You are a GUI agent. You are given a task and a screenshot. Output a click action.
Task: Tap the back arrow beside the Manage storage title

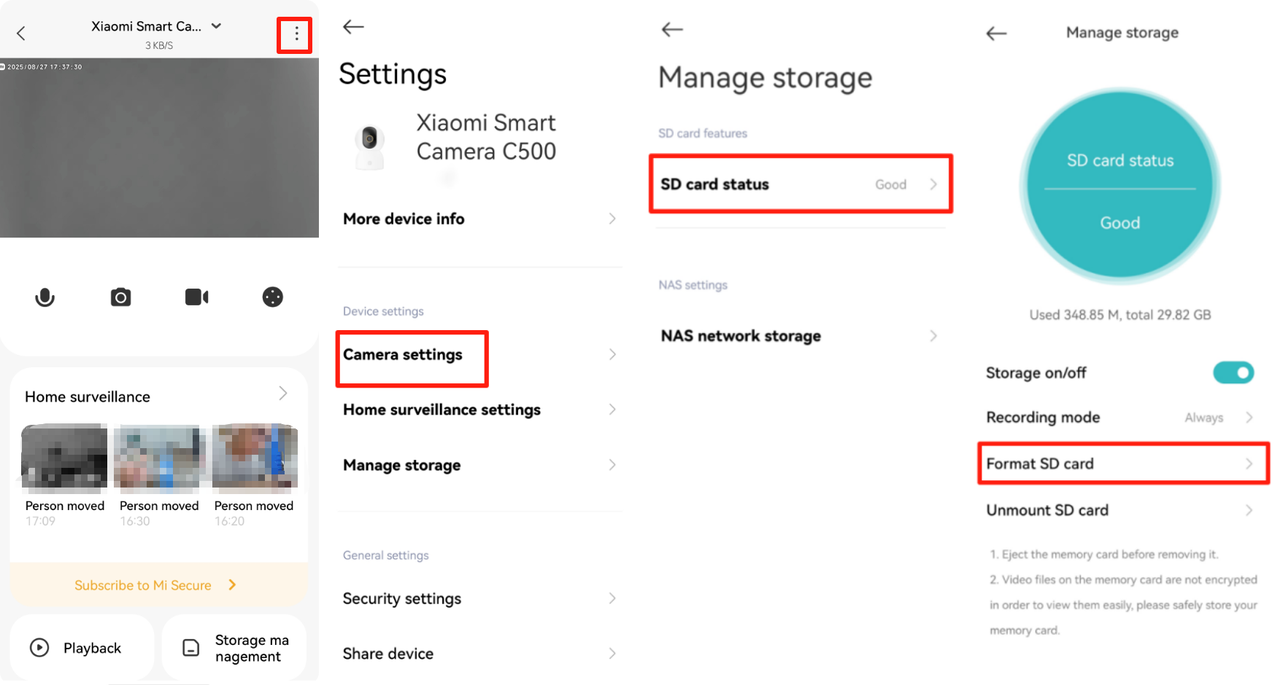click(x=995, y=33)
